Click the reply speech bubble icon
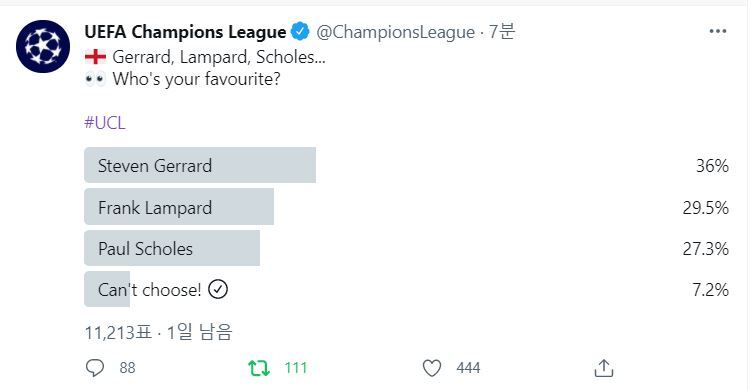The width and height of the screenshot is (751, 390). coord(95,368)
